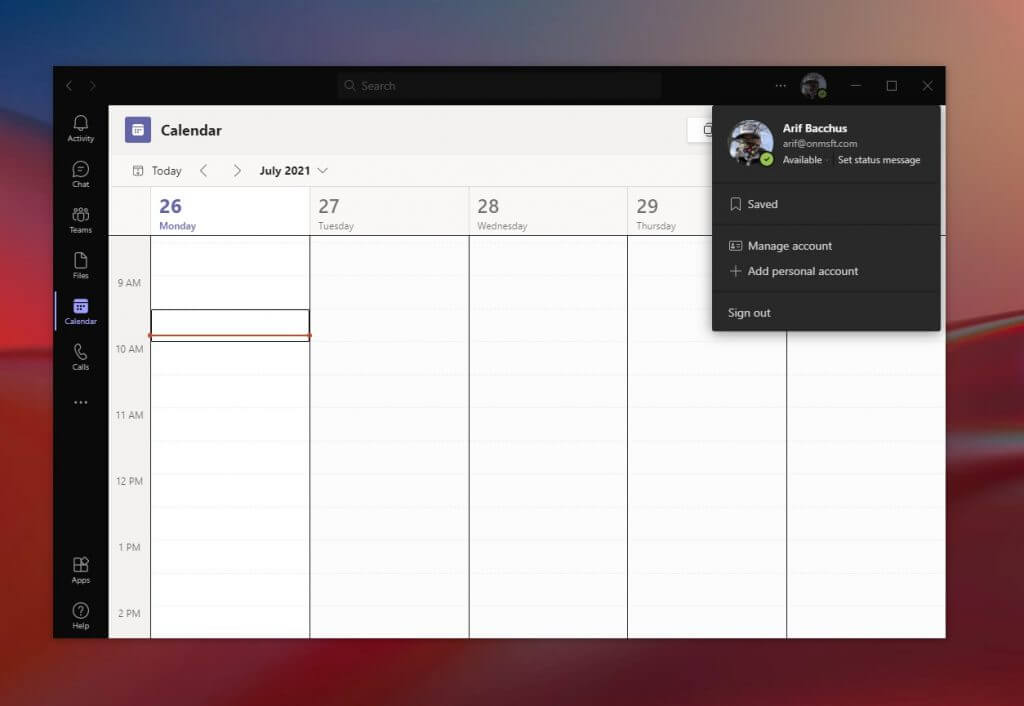
Task: Go to next week arrow
Action: click(x=237, y=170)
